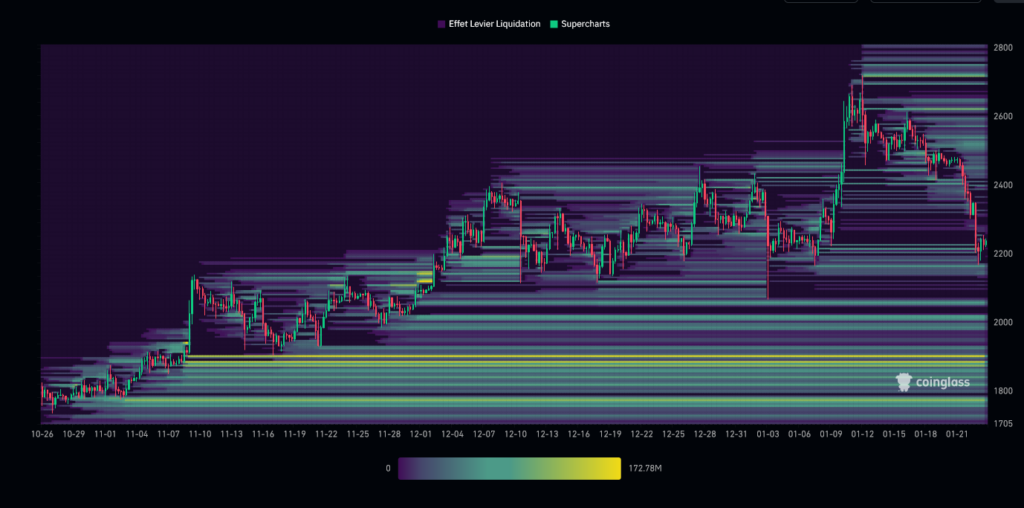Select the 12-04 date axis label

coord(453,434)
